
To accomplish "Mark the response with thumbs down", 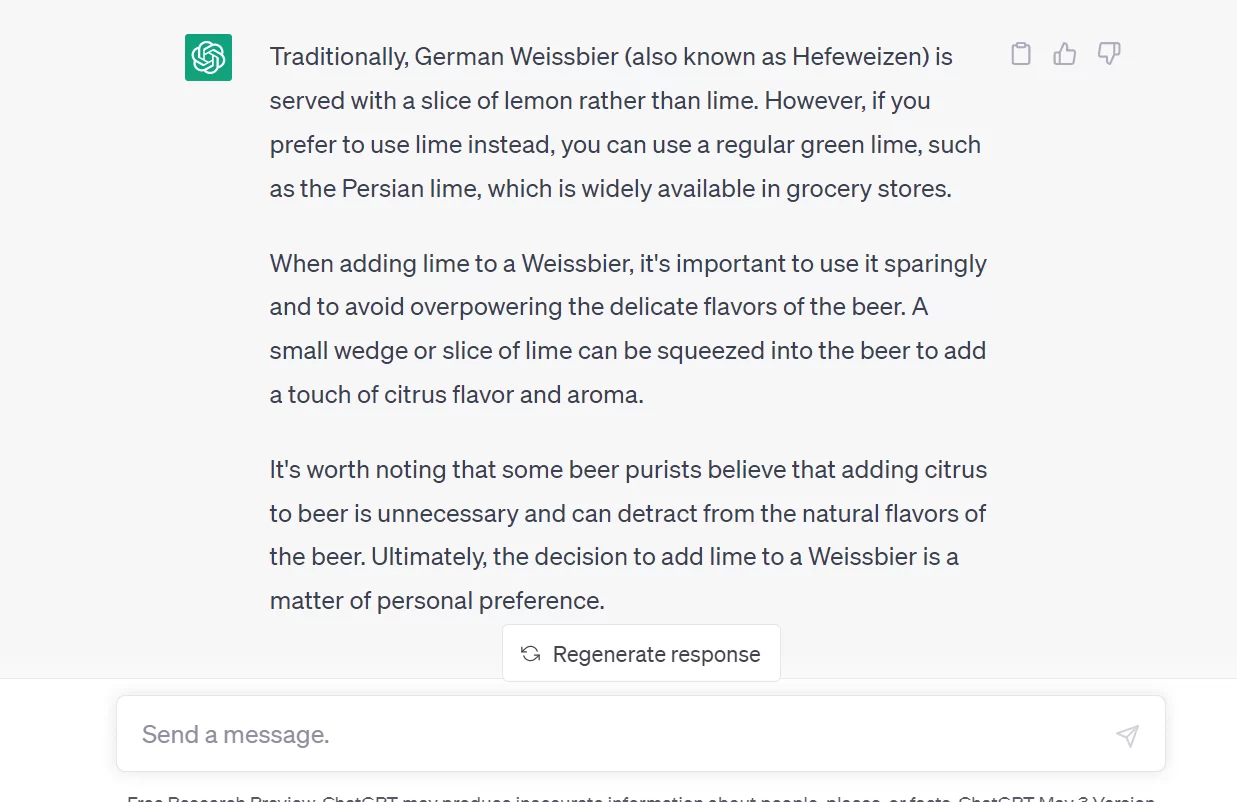I will [x=1108, y=54].
